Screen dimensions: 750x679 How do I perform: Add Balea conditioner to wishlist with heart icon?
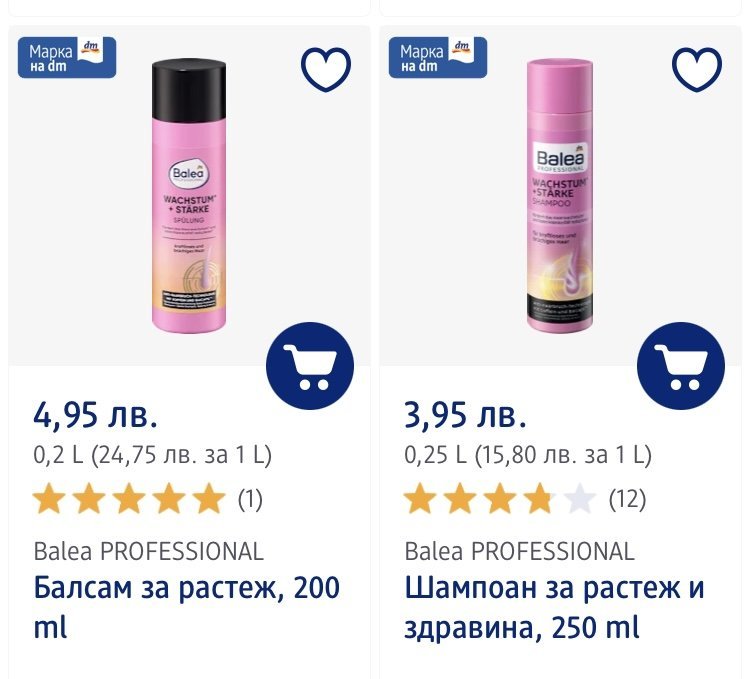[326, 69]
